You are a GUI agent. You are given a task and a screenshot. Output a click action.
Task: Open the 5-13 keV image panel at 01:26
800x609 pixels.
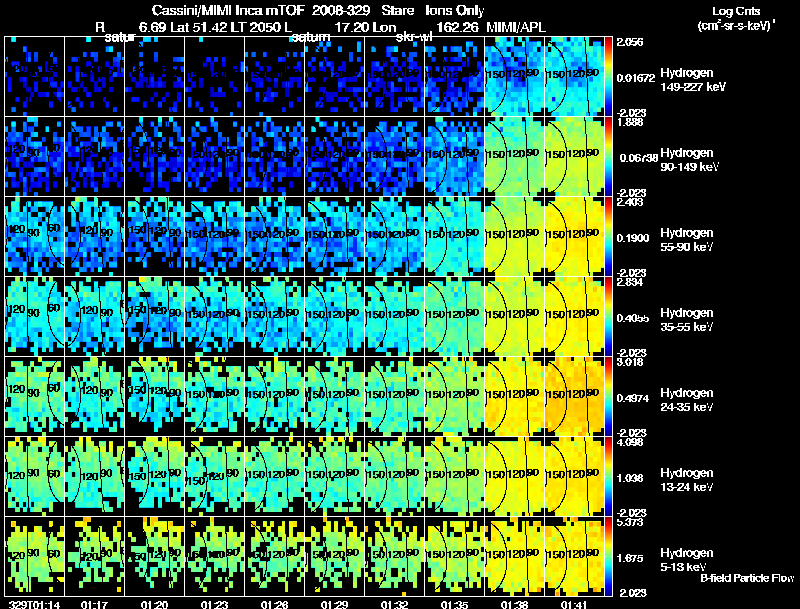[274, 556]
